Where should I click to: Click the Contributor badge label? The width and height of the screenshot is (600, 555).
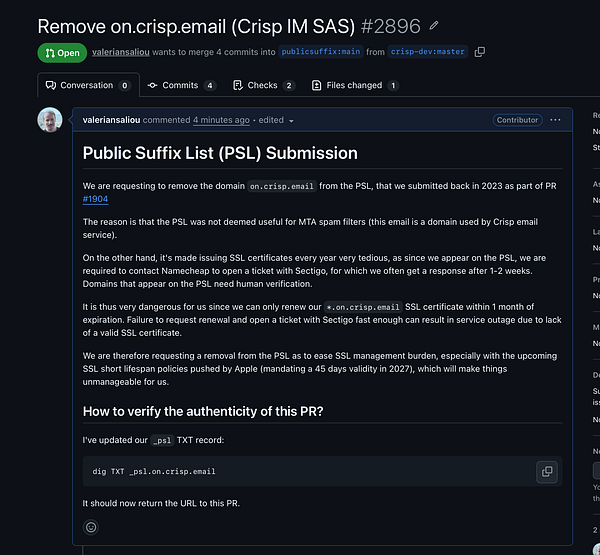coord(517,120)
